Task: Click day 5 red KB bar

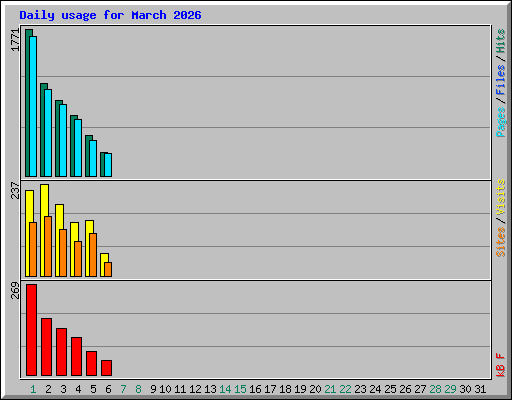Action: [x=91, y=363]
